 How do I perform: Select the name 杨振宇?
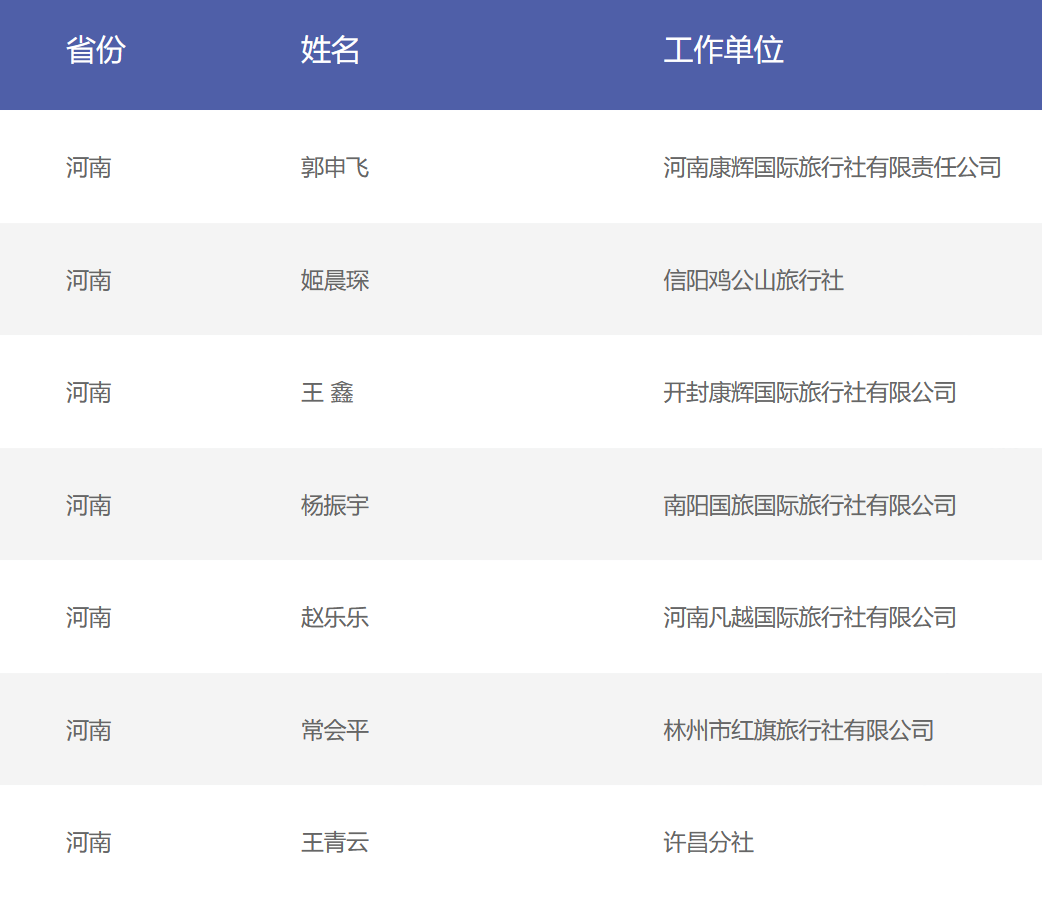(x=335, y=506)
